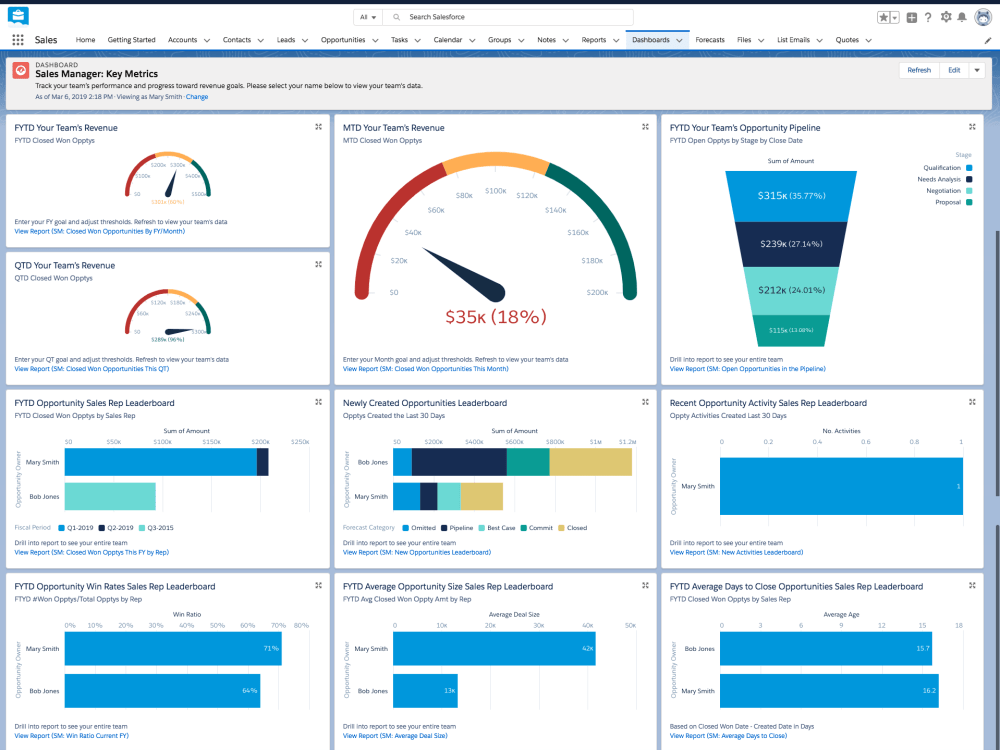This screenshot has width=1000, height=750.
Task: Click the Qualification legend color swatch
Action: coord(969,168)
